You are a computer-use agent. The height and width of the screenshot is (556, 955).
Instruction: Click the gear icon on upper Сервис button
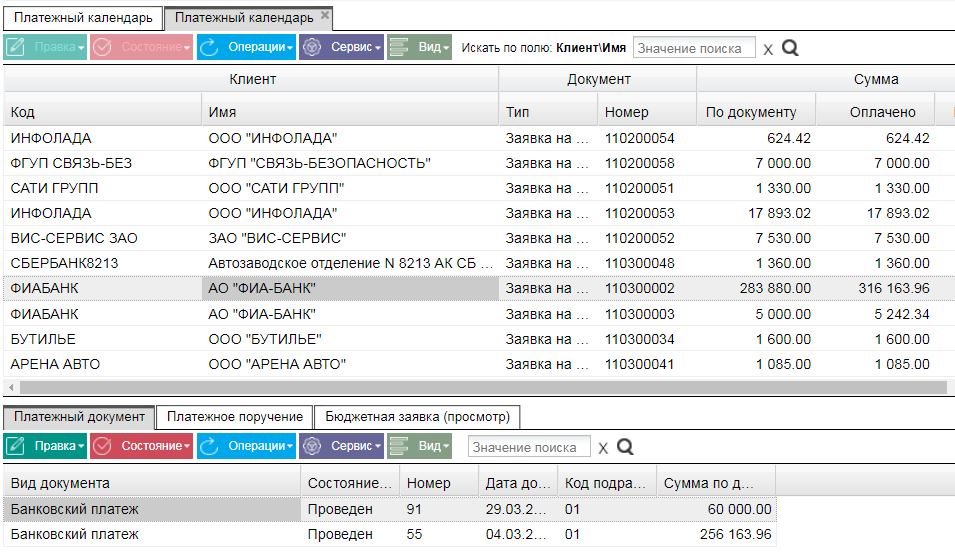[x=312, y=47]
